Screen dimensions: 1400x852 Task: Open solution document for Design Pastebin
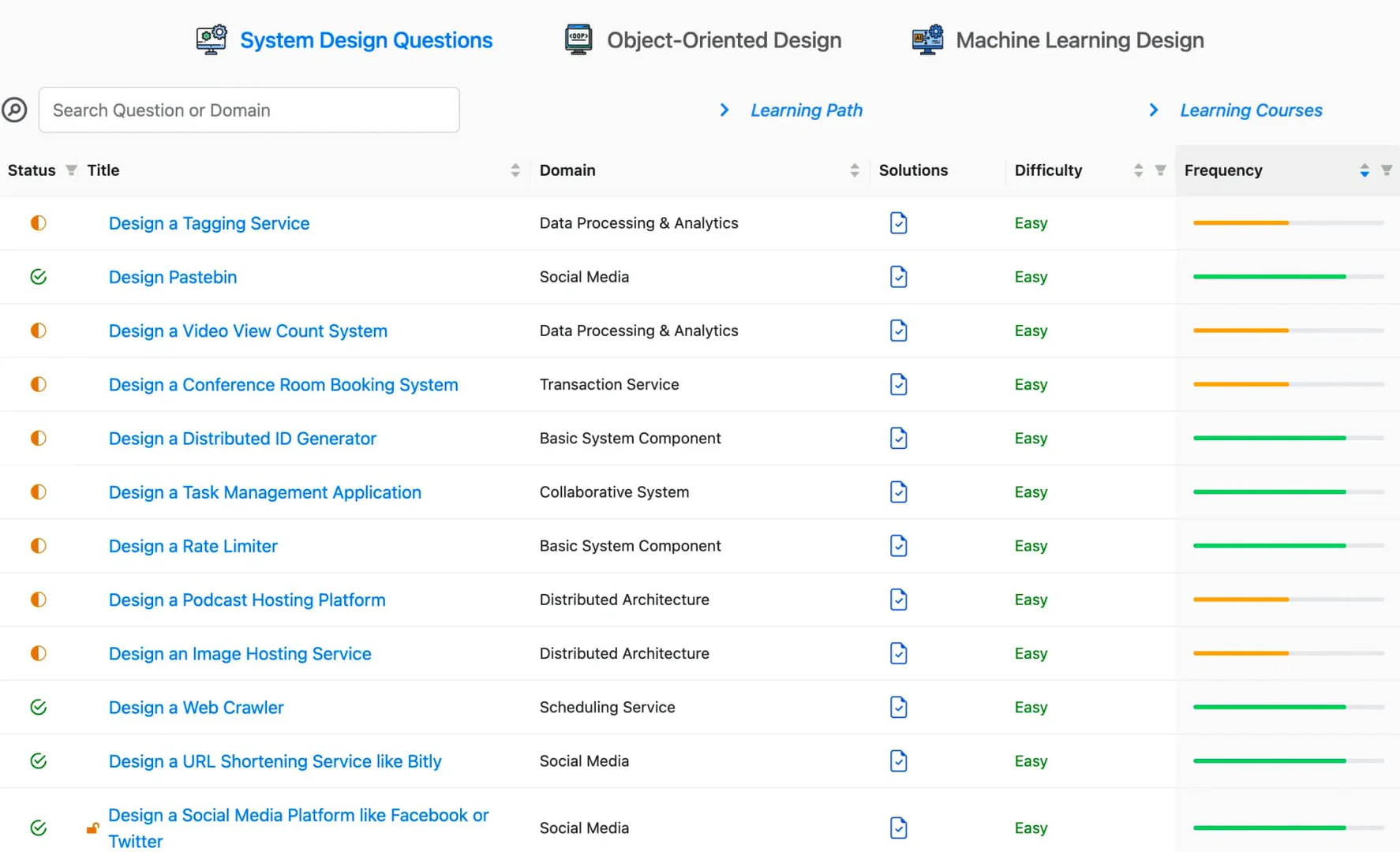(x=898, y=277)
